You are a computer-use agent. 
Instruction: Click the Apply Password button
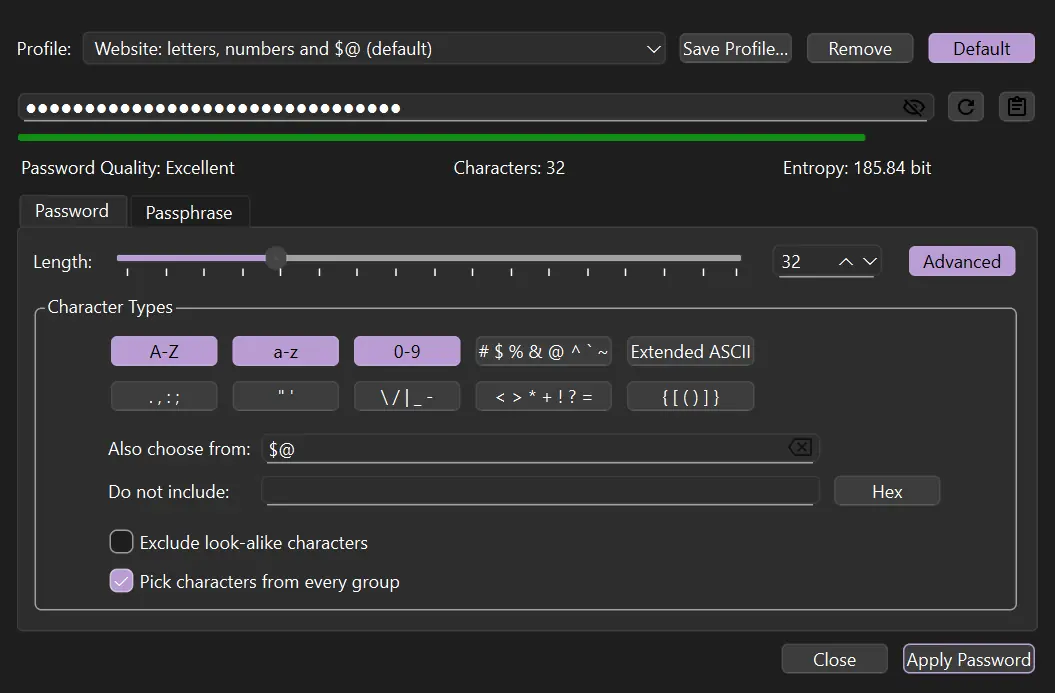click(x=968, y=659)
